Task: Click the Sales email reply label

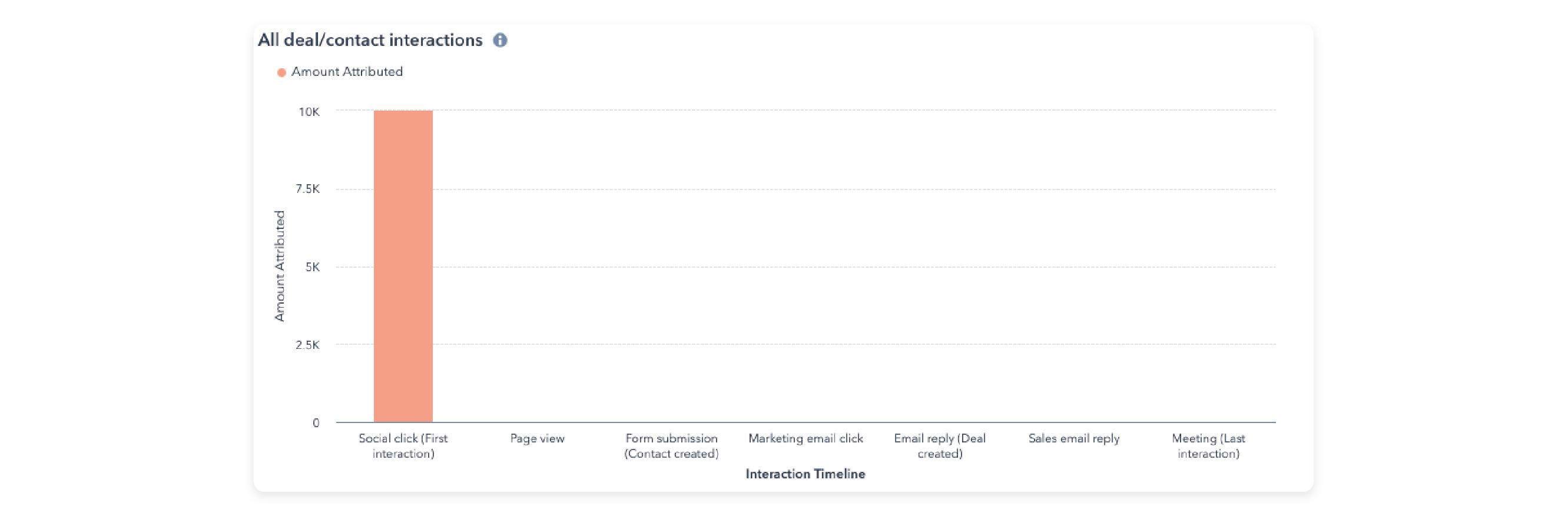Action: tap(1074, 438)
